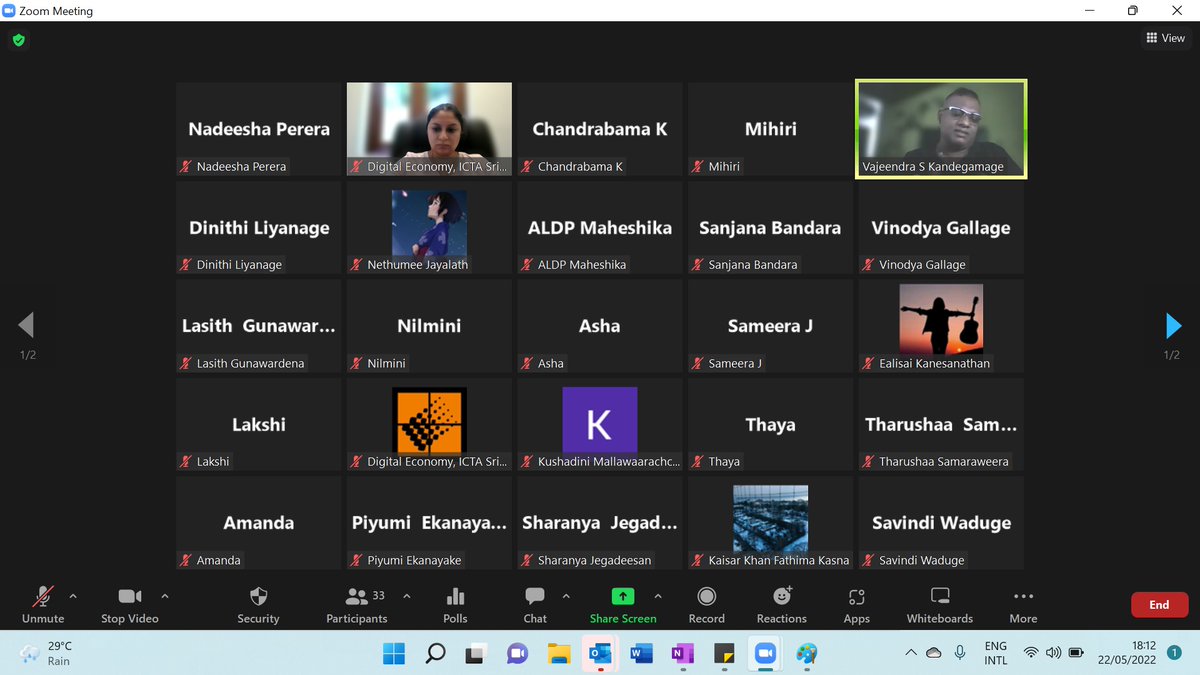Show hidden system tray icons
Viewport: 1200px width, 675px height.
pos(910,653)
